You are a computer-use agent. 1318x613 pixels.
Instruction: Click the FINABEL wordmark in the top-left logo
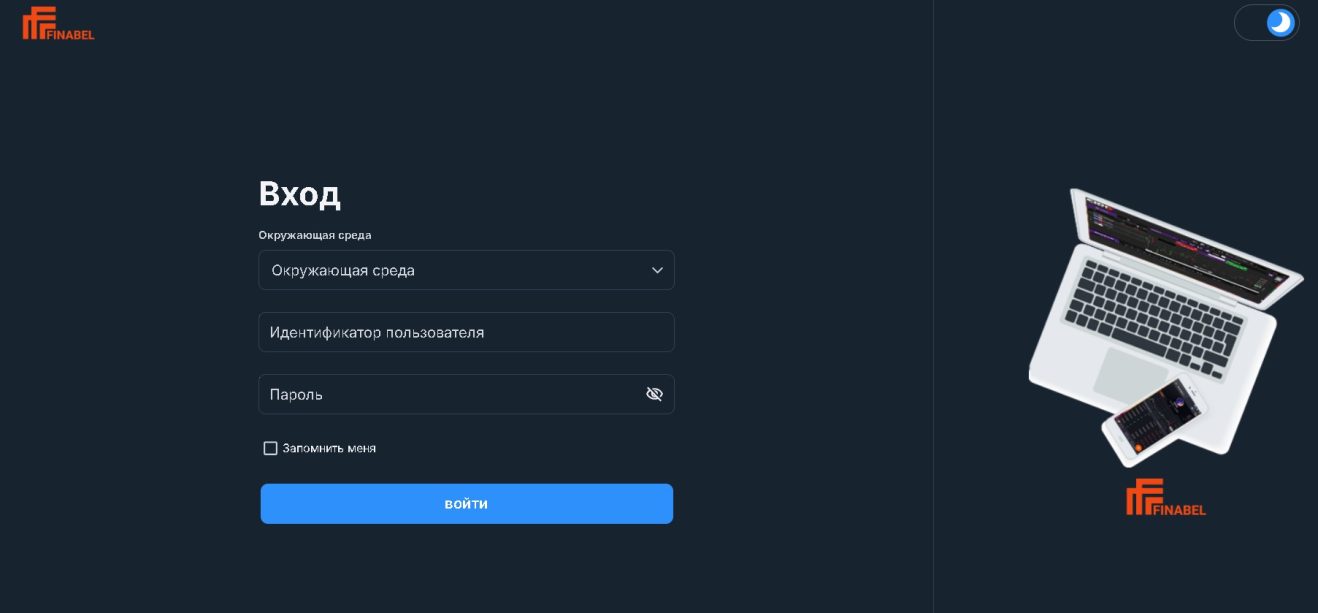(71, 35)
